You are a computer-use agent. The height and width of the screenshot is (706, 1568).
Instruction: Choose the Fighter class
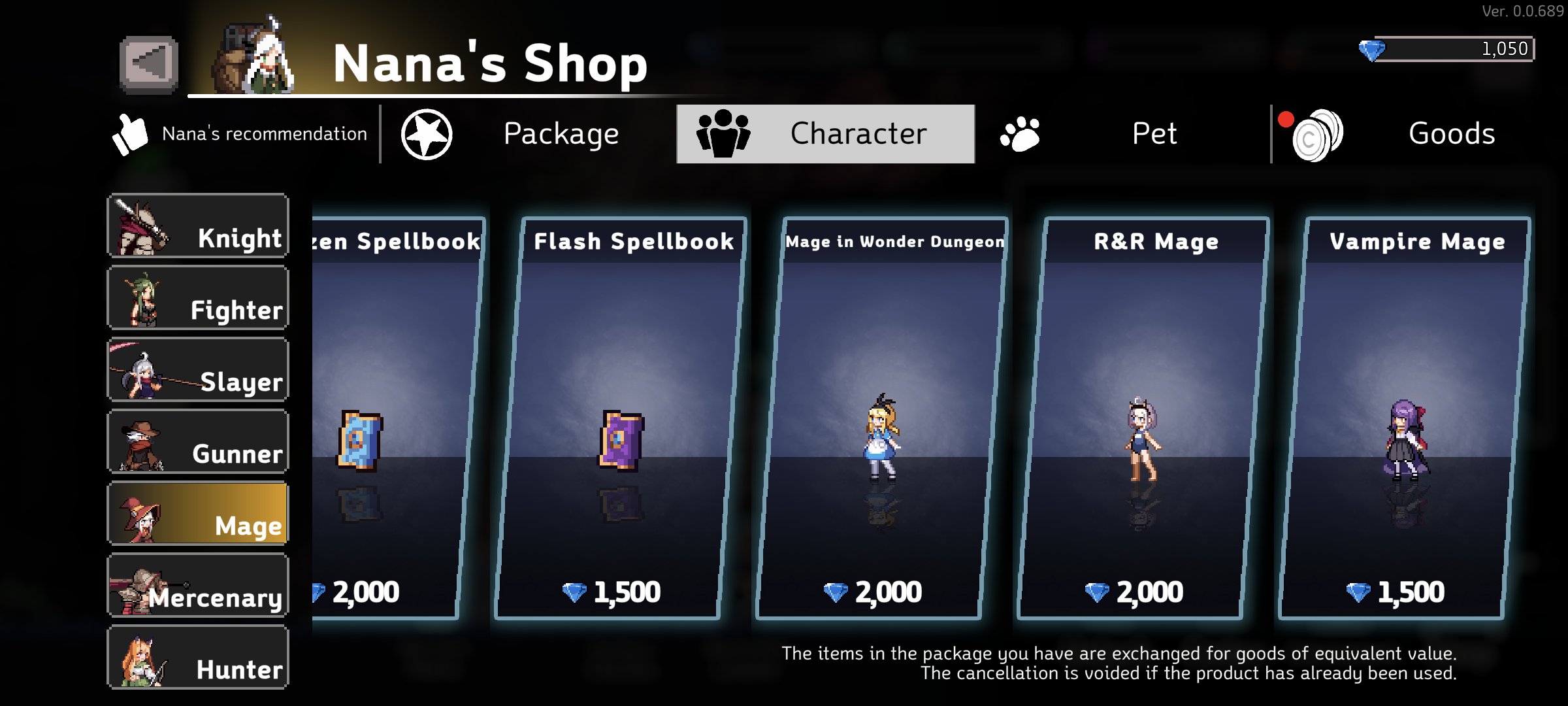(198, 297)
